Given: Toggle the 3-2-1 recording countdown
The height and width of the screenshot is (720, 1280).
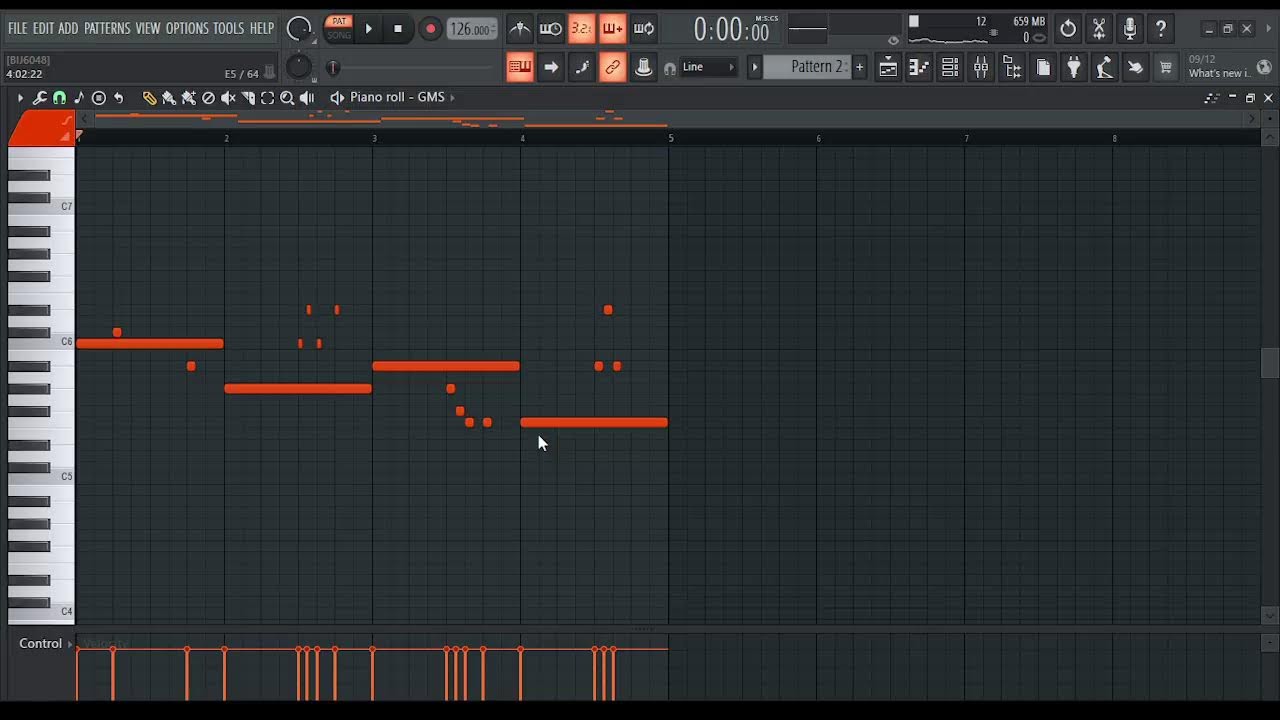Looking at the screenshot, I should 581,29.
